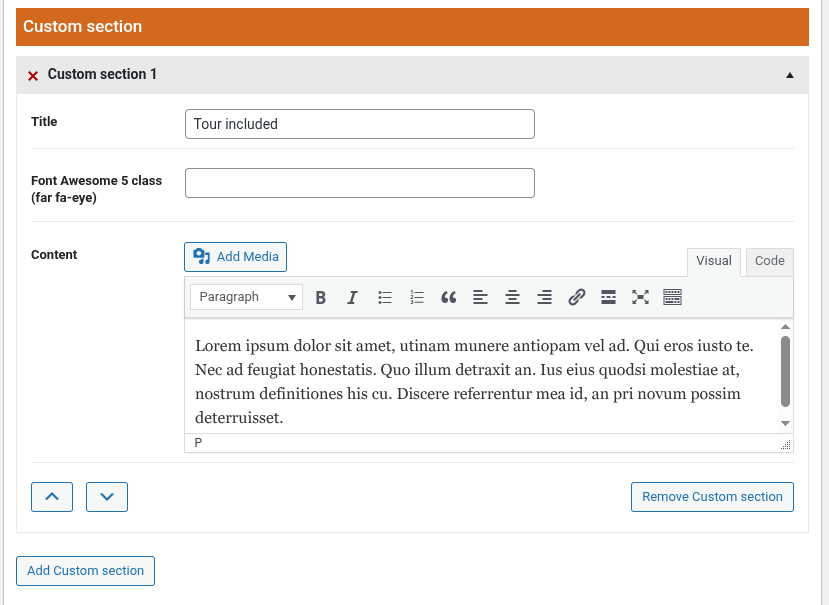The image size is (829, 605).
Task: Click the Font Awesome 5 class field
Action: (360, 183)
